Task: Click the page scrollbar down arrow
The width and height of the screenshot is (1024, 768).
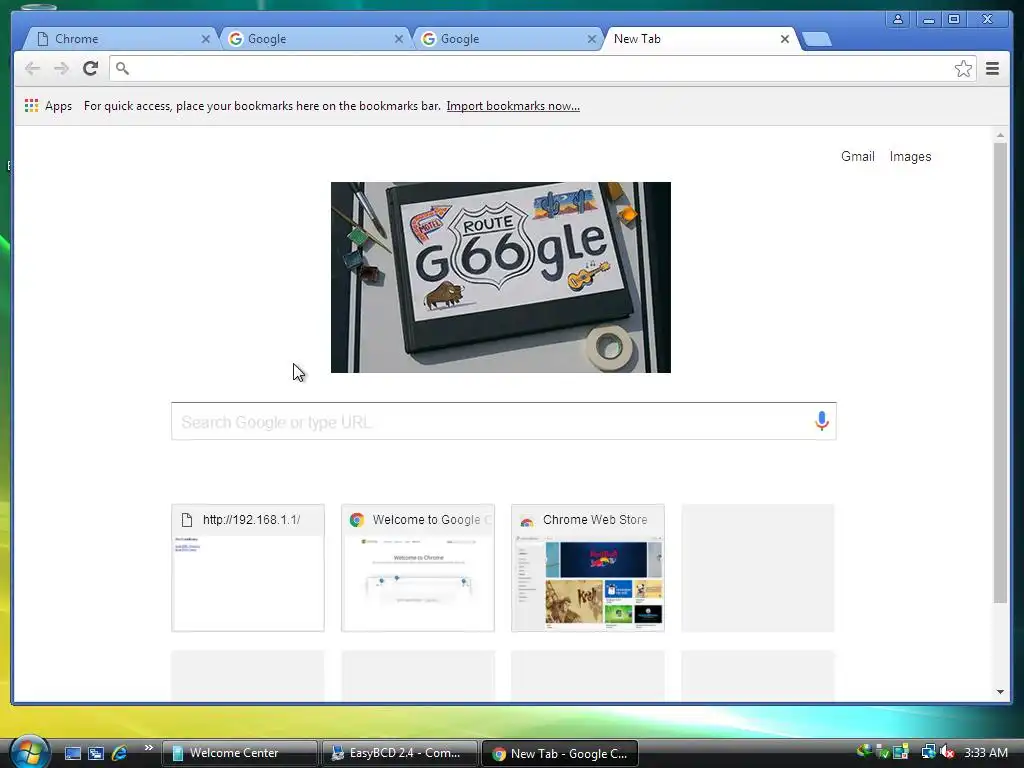Action: (1000, 692)
